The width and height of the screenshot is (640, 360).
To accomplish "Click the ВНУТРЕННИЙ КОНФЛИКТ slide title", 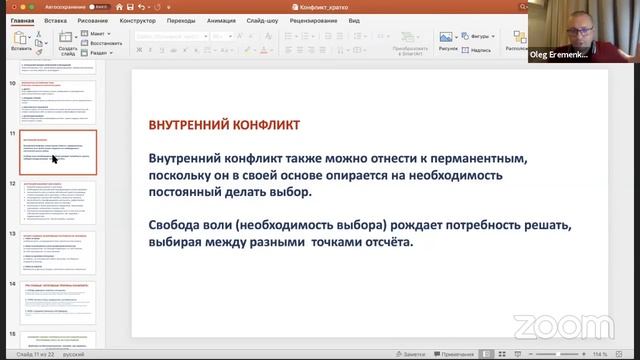I will [224, 125].
